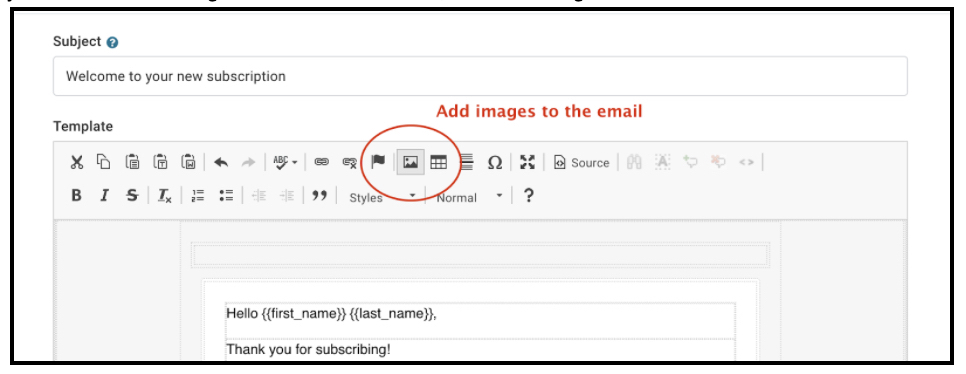Insert horizontal line icon
Image resolution: width=966 pixels, height=374 pixels.
[468, 163]
